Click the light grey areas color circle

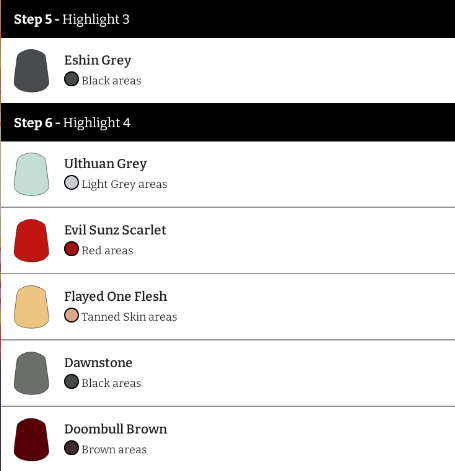point(71,183)
